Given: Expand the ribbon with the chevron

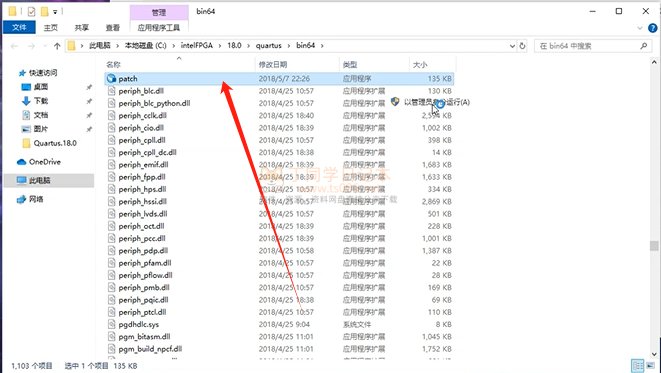Looking at the screenshot, I should tap(640, 28).
